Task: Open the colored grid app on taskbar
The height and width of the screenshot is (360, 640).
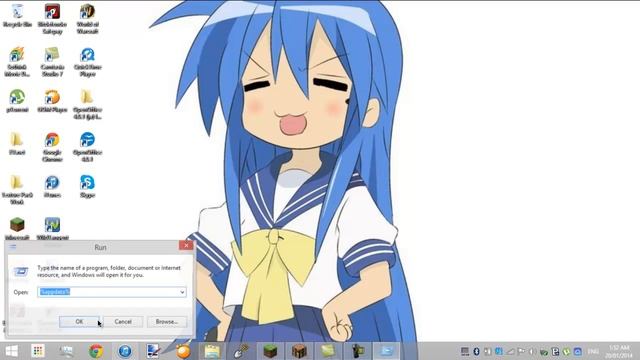Action: tap(38, 351)
